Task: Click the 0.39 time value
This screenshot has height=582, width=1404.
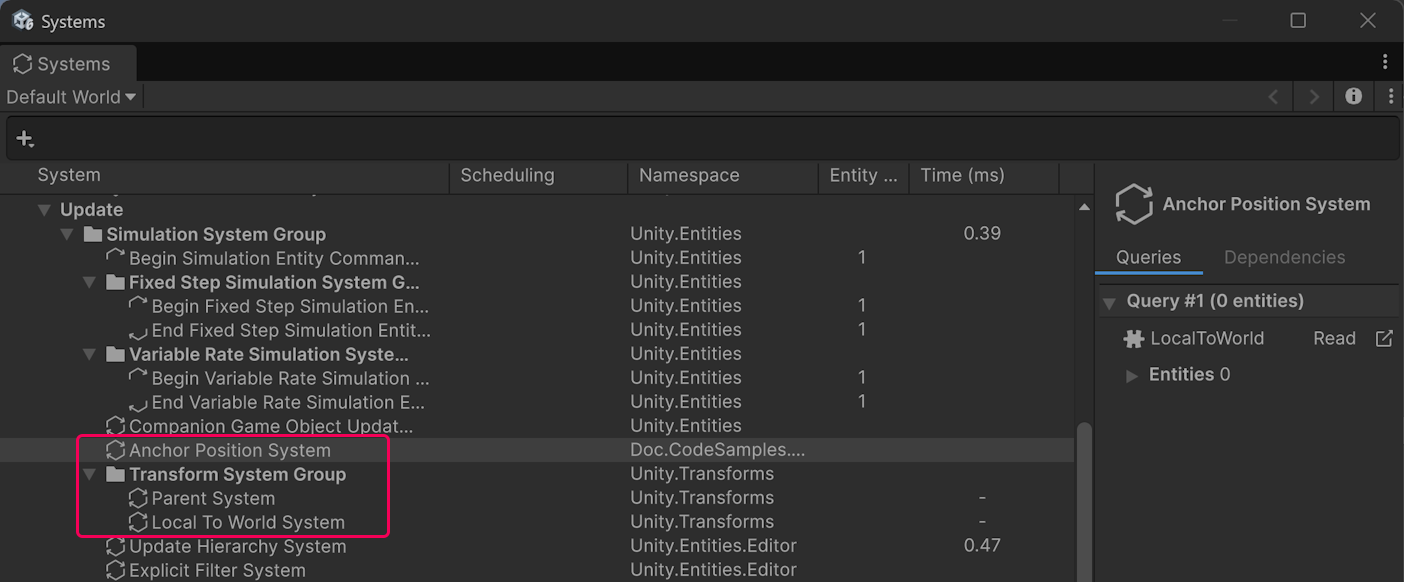Action: [982, 234]
